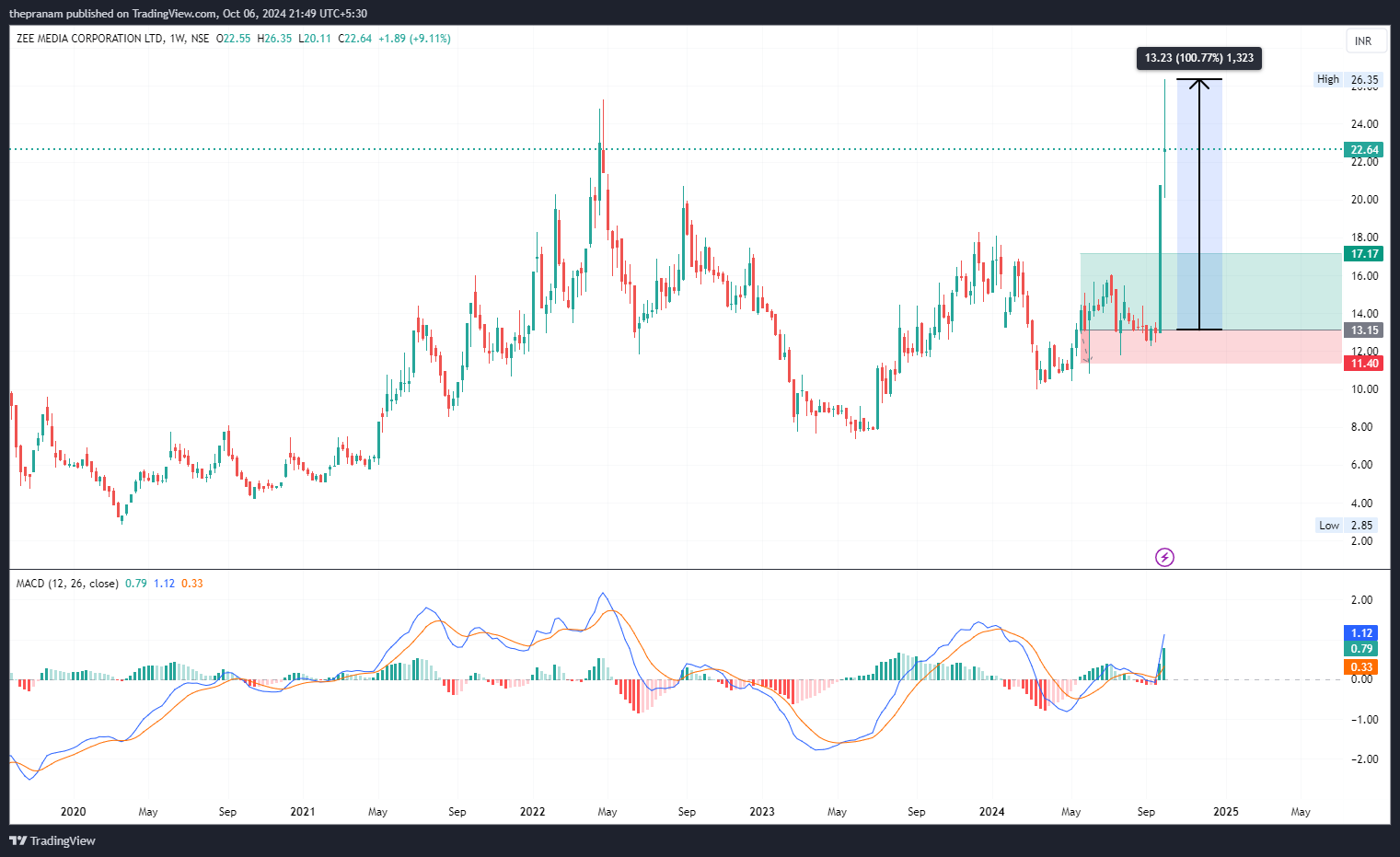Viewport: 1400px width, 857px height.
Task: Click ZEE MEDIA CORPORATION LTD symbol title
Action: (90, 39)
